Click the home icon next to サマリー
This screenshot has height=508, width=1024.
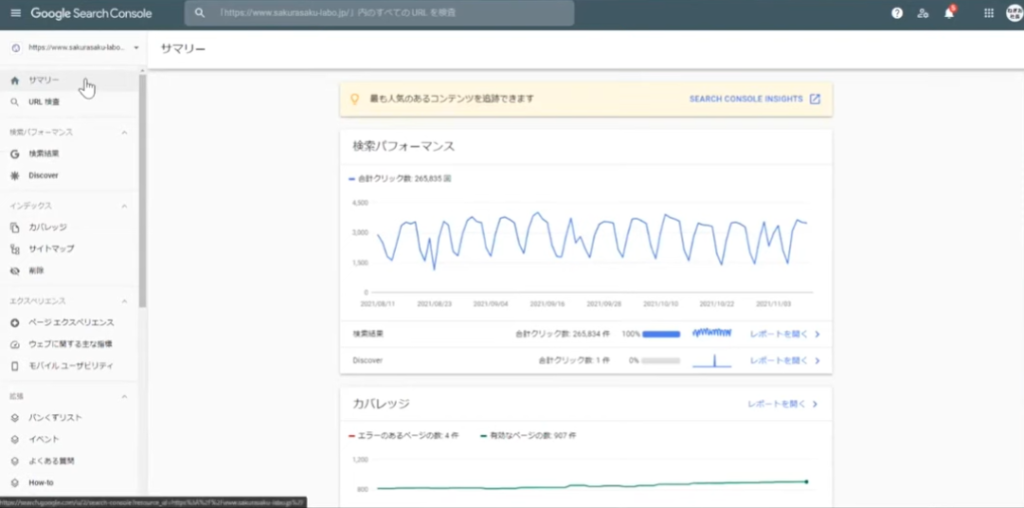click(x=15, y=80)
